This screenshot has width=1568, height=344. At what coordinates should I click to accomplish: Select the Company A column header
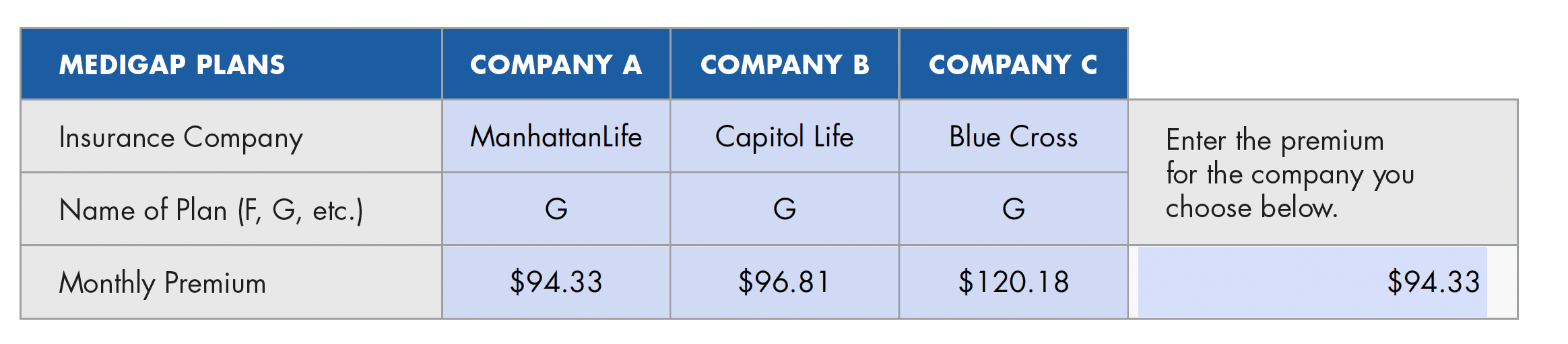[556, 64]
